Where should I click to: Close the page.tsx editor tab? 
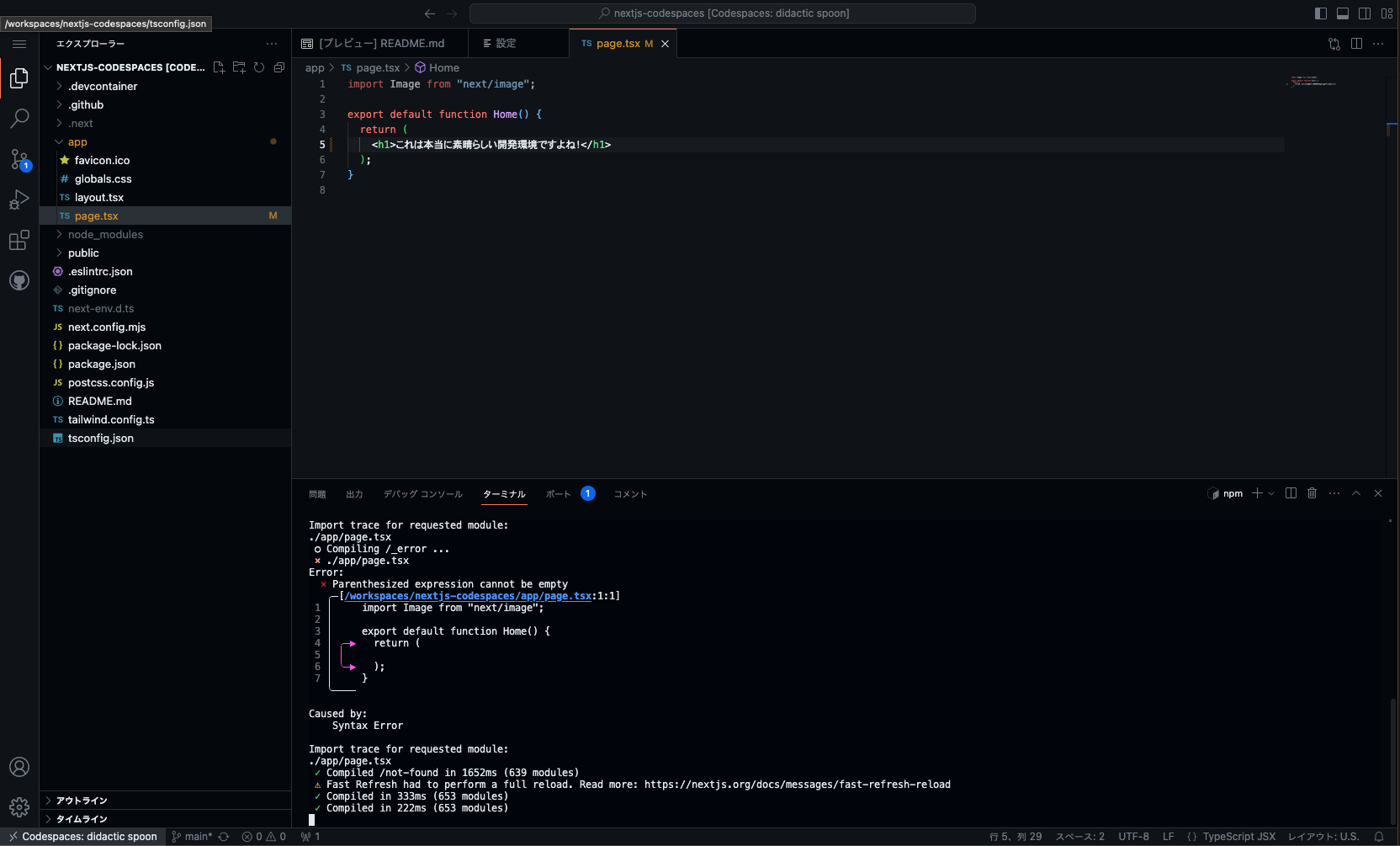665,44
